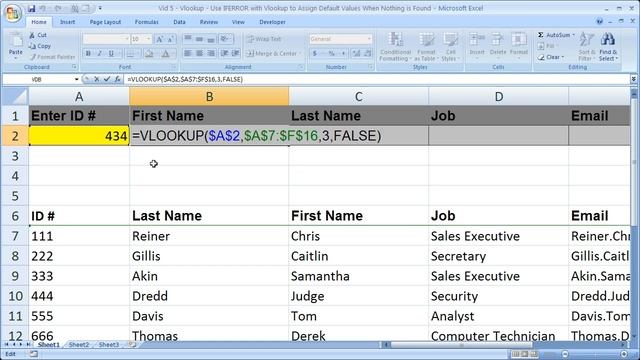Open the General number format dropdown
640x360 pixels.
pyautogui.click(x=369, y=39)
